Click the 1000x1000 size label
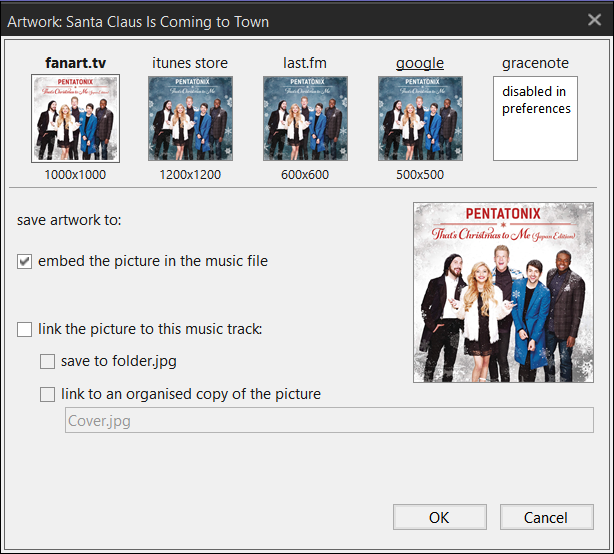614x554 pixels. coord(75,175)
